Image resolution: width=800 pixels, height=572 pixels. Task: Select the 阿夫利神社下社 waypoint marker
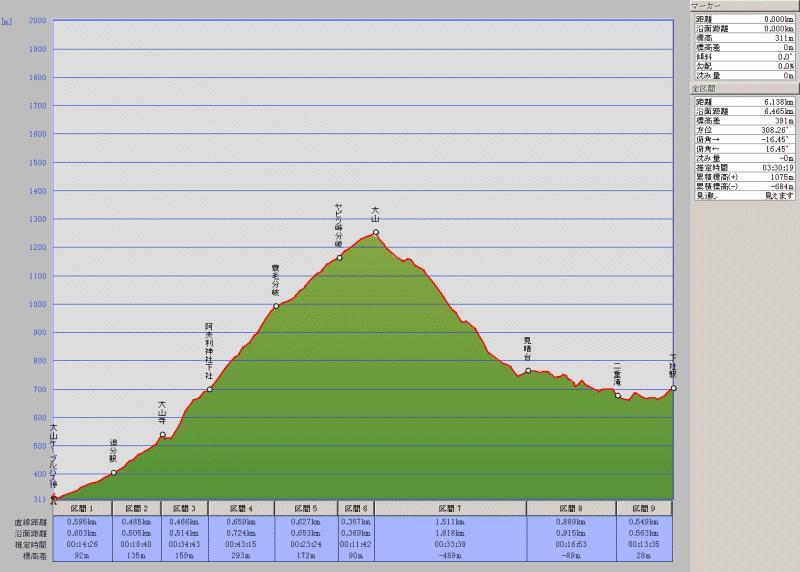click(x=210, y=389)
